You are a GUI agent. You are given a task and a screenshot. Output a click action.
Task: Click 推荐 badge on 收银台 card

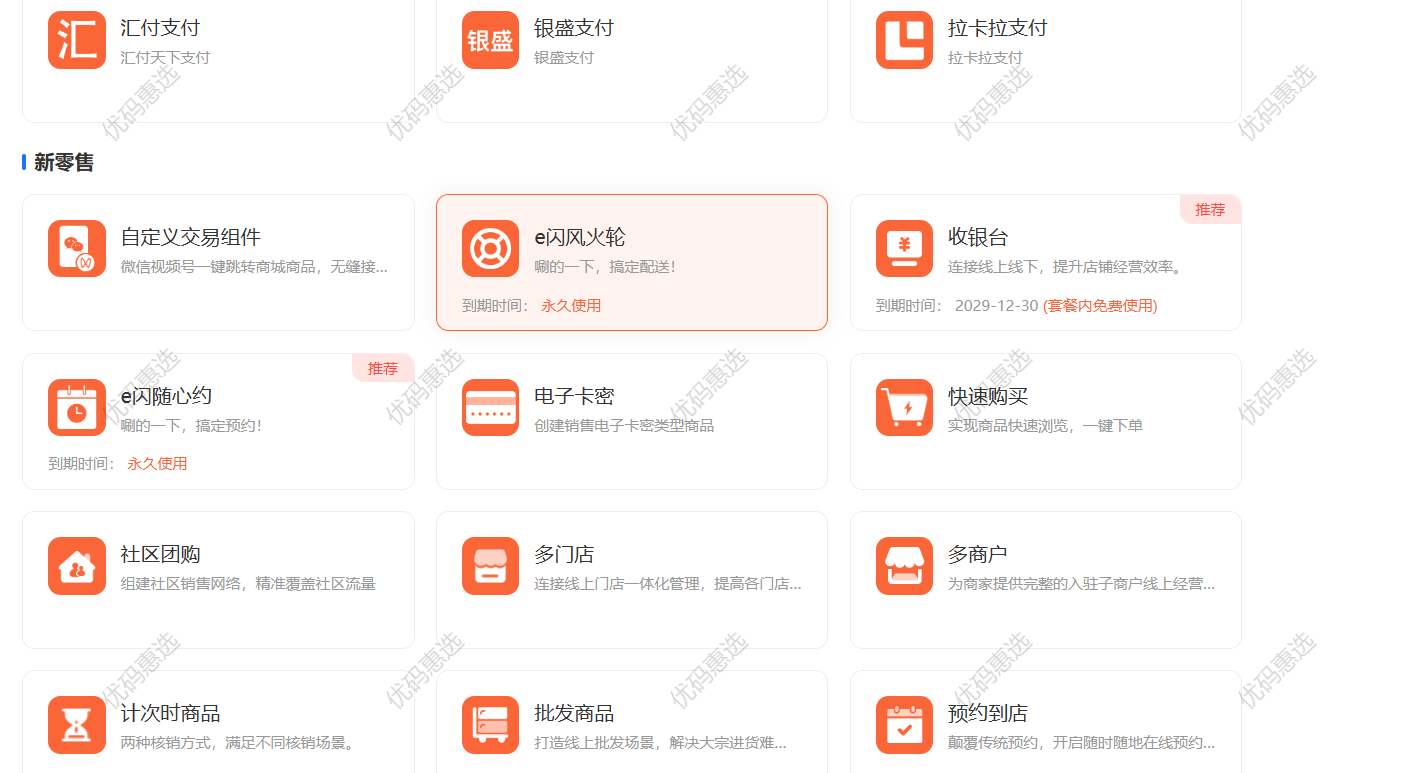coord(1210,210)
